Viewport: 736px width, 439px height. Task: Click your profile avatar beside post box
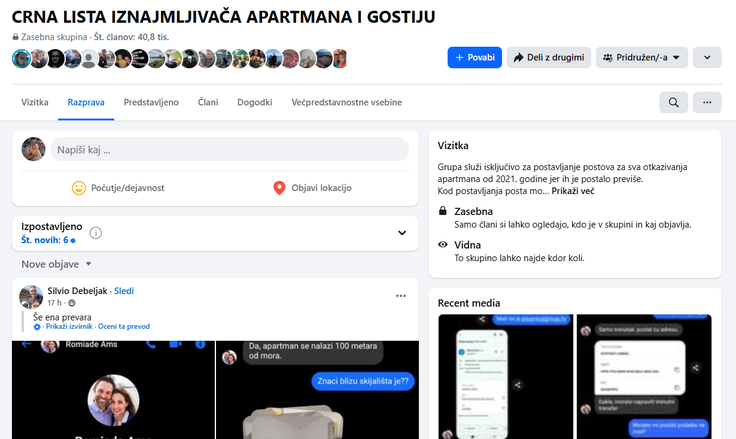point(33,149)
